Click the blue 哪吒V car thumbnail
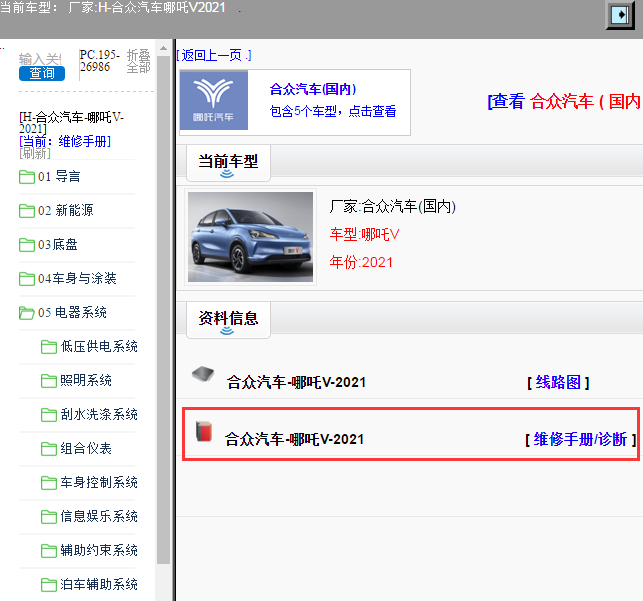The height and width of the screenshot is (601, 643). point(250,237)
